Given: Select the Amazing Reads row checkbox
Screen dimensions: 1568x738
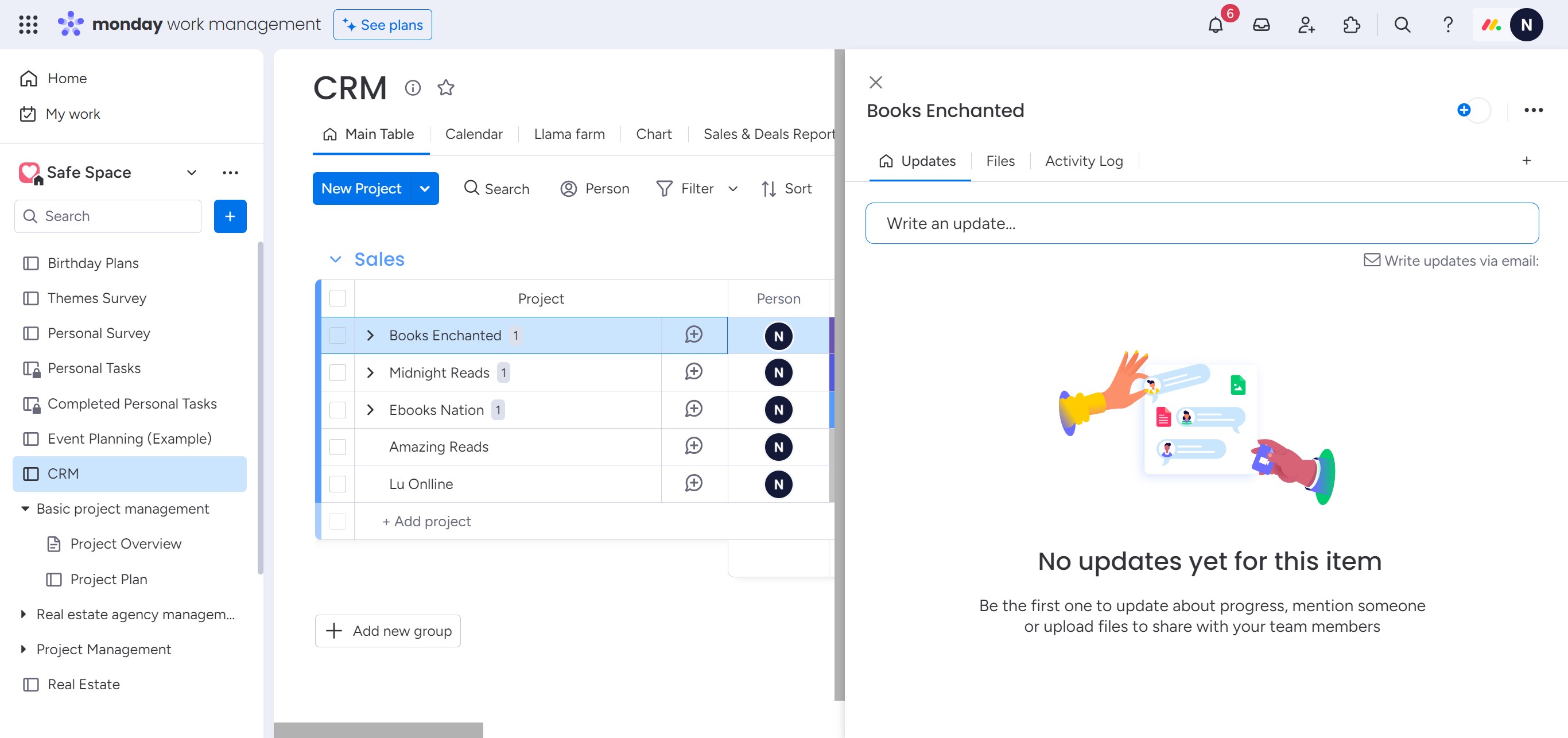Looking at the screenshot, I should (337, 446).
